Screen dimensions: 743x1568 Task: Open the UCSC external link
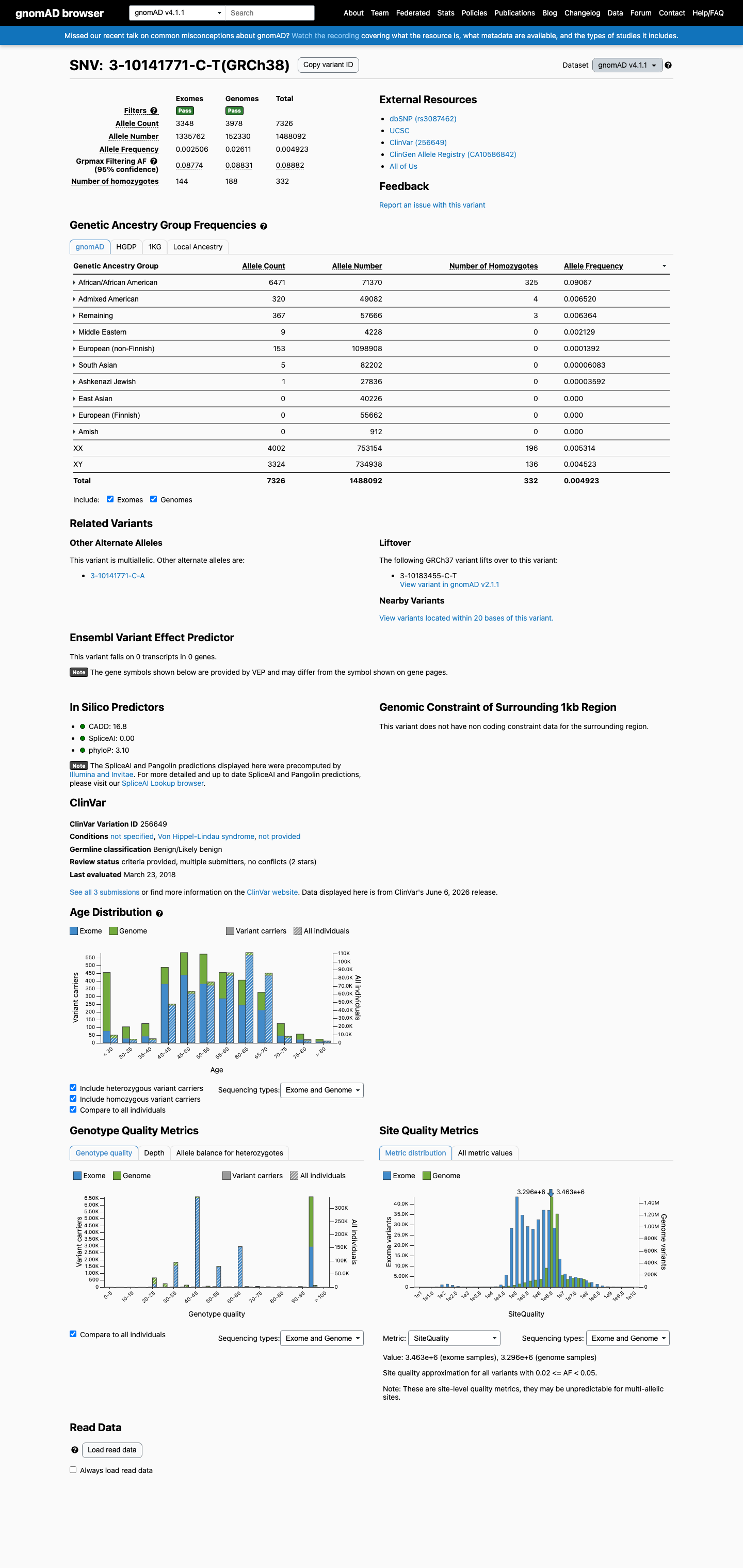click(399, 131)
